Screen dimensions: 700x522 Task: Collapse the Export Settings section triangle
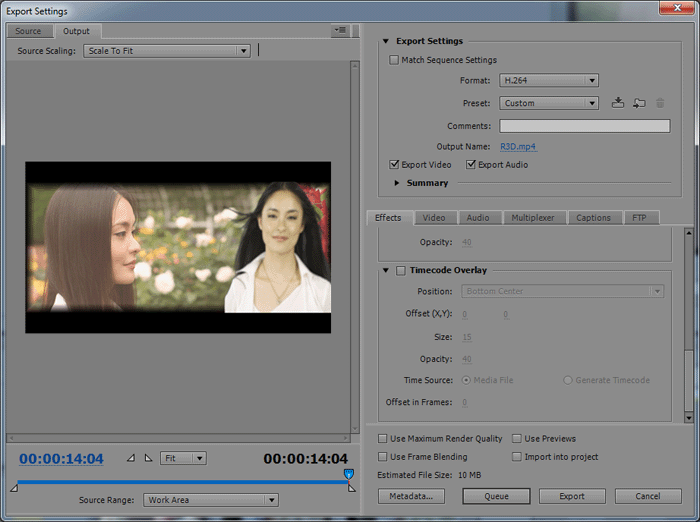pos(386,41)
